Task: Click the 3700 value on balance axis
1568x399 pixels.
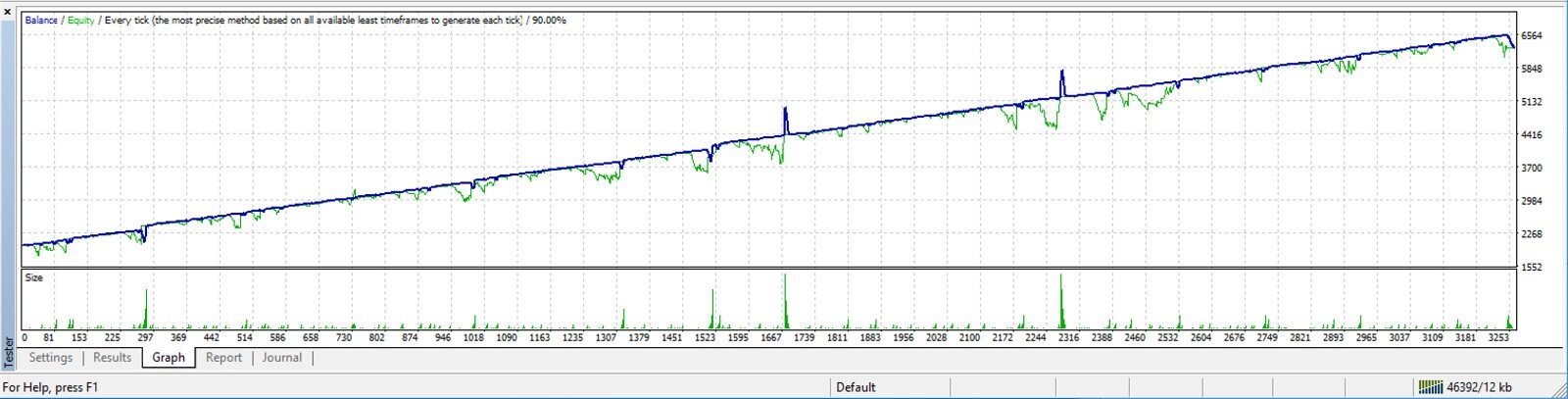Action: (x=1533, y=169)
